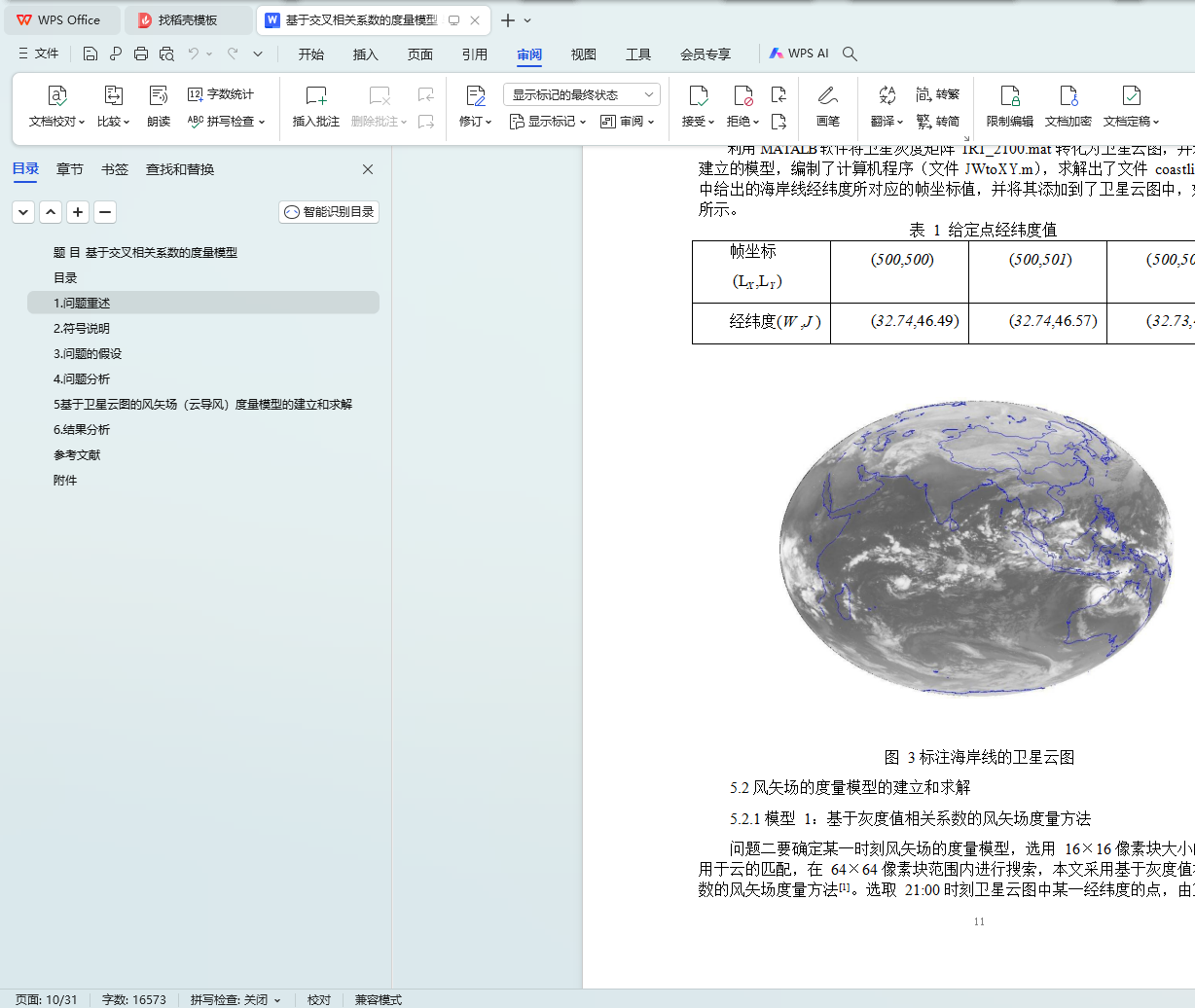Image resolution: width=1195 pixels, height=1008 pixels.
Task: Click the search magnifier next to WPS AI
Action: pos(850,54)
